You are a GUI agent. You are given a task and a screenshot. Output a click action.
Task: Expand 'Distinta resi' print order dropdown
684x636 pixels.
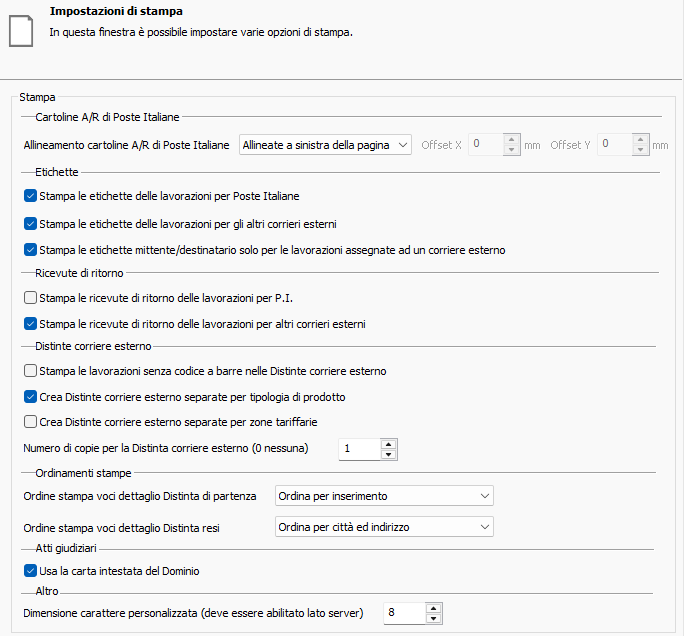384,527
